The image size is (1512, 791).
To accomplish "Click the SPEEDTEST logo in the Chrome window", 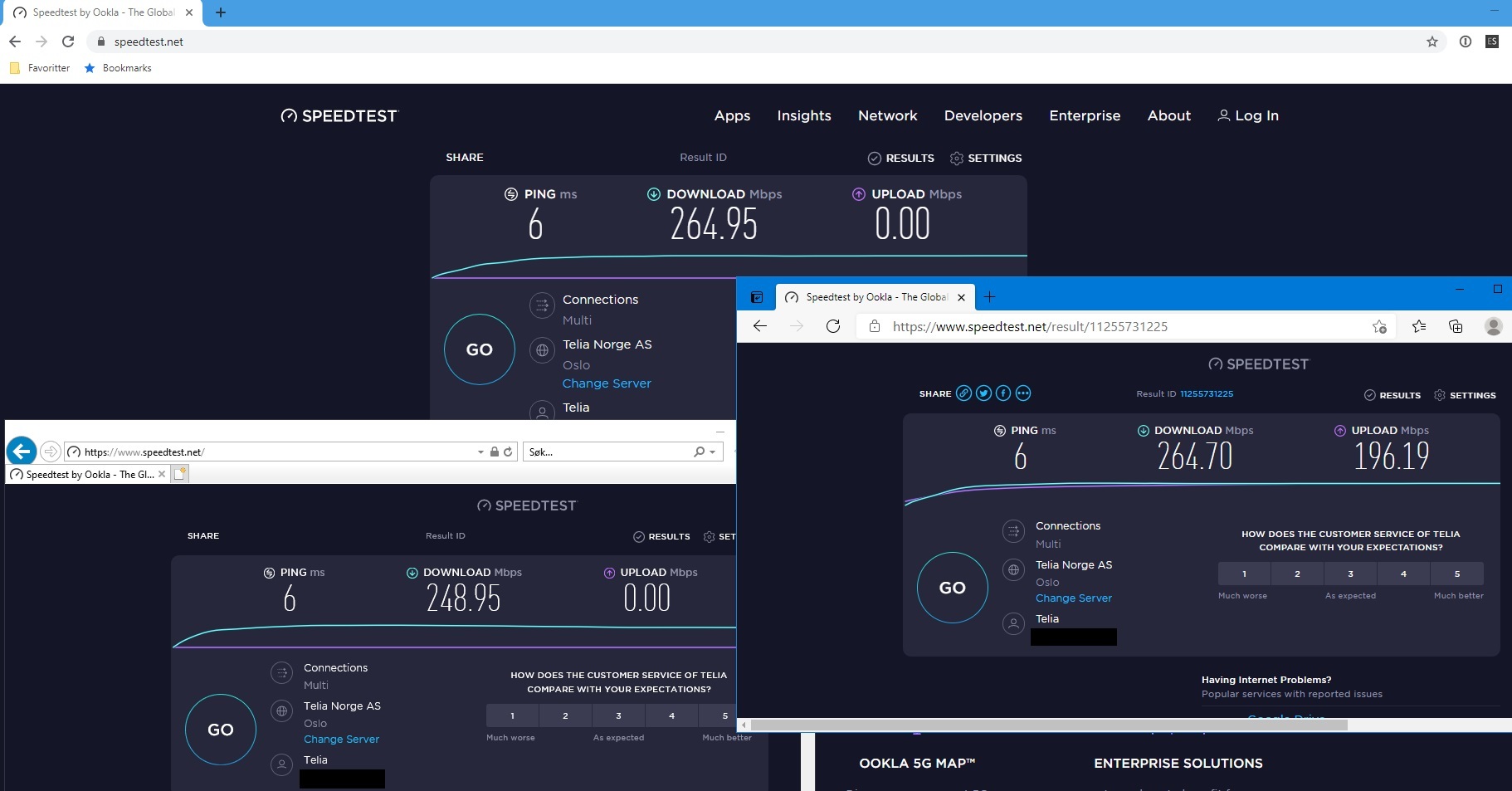I will 339,116.
